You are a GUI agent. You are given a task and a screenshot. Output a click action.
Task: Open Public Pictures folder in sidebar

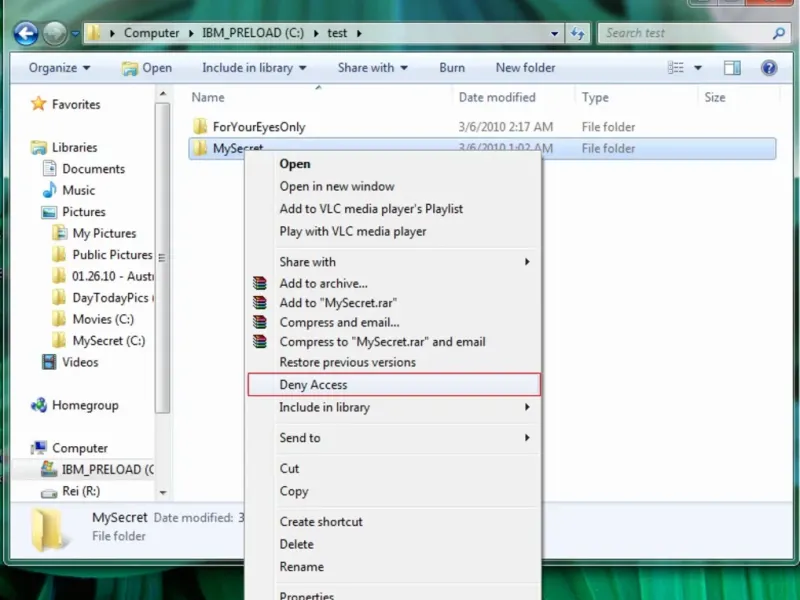103,255
